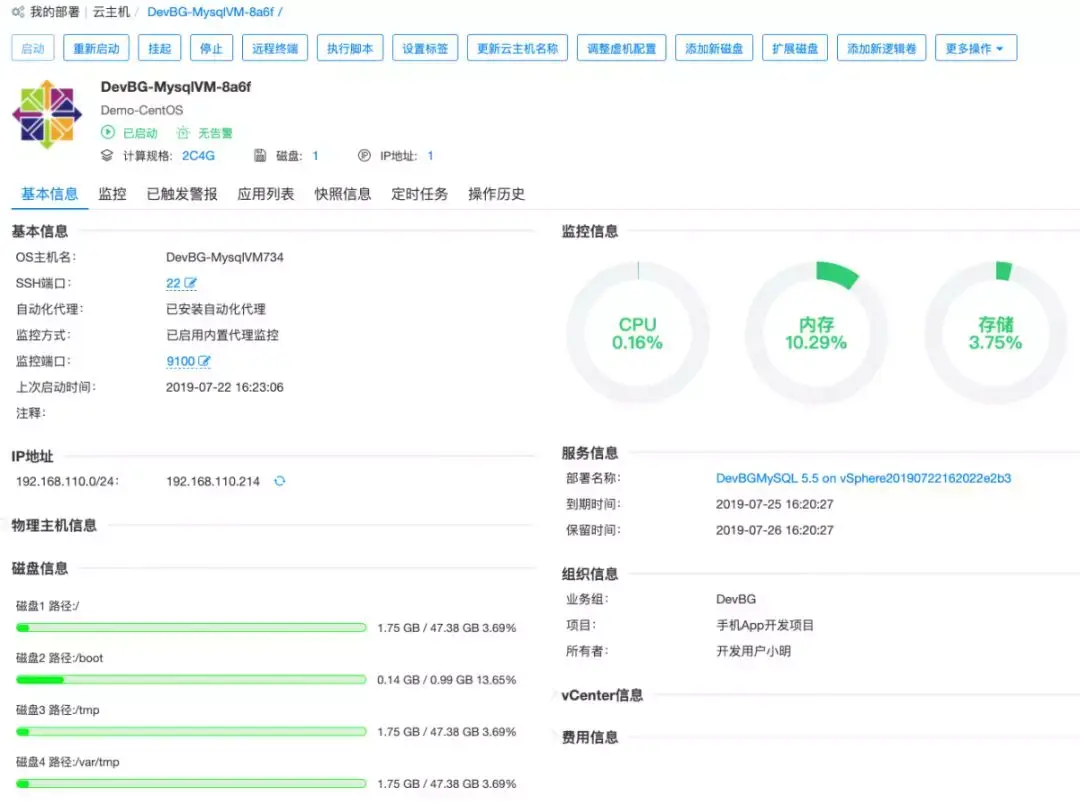1080x805 pixels.
Task: Edit monitoring port 9100 via pencil icon
Action: [x=203, y=361]
